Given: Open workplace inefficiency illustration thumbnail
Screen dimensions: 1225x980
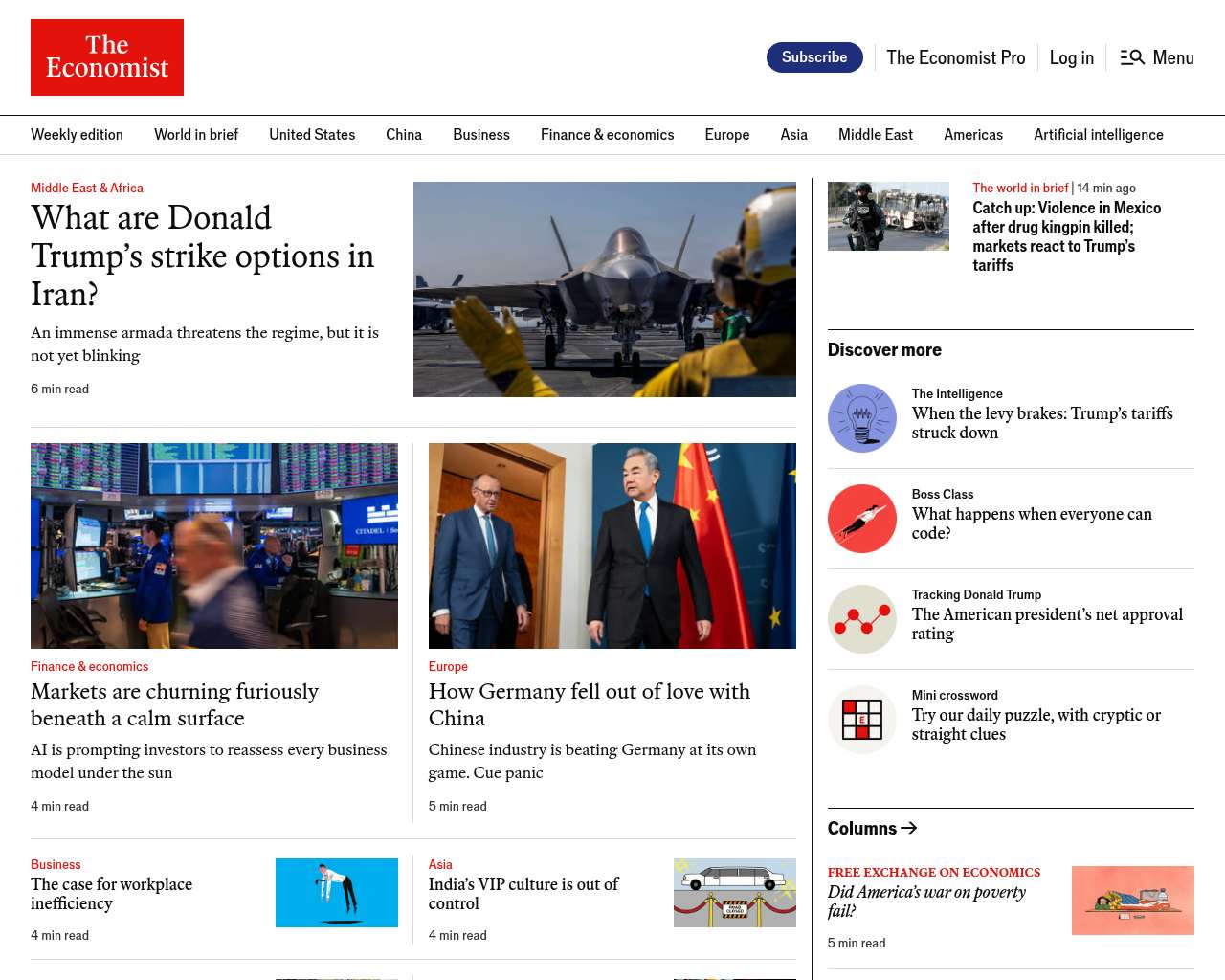Looking at the screenshot, I should tap(336, 893).
